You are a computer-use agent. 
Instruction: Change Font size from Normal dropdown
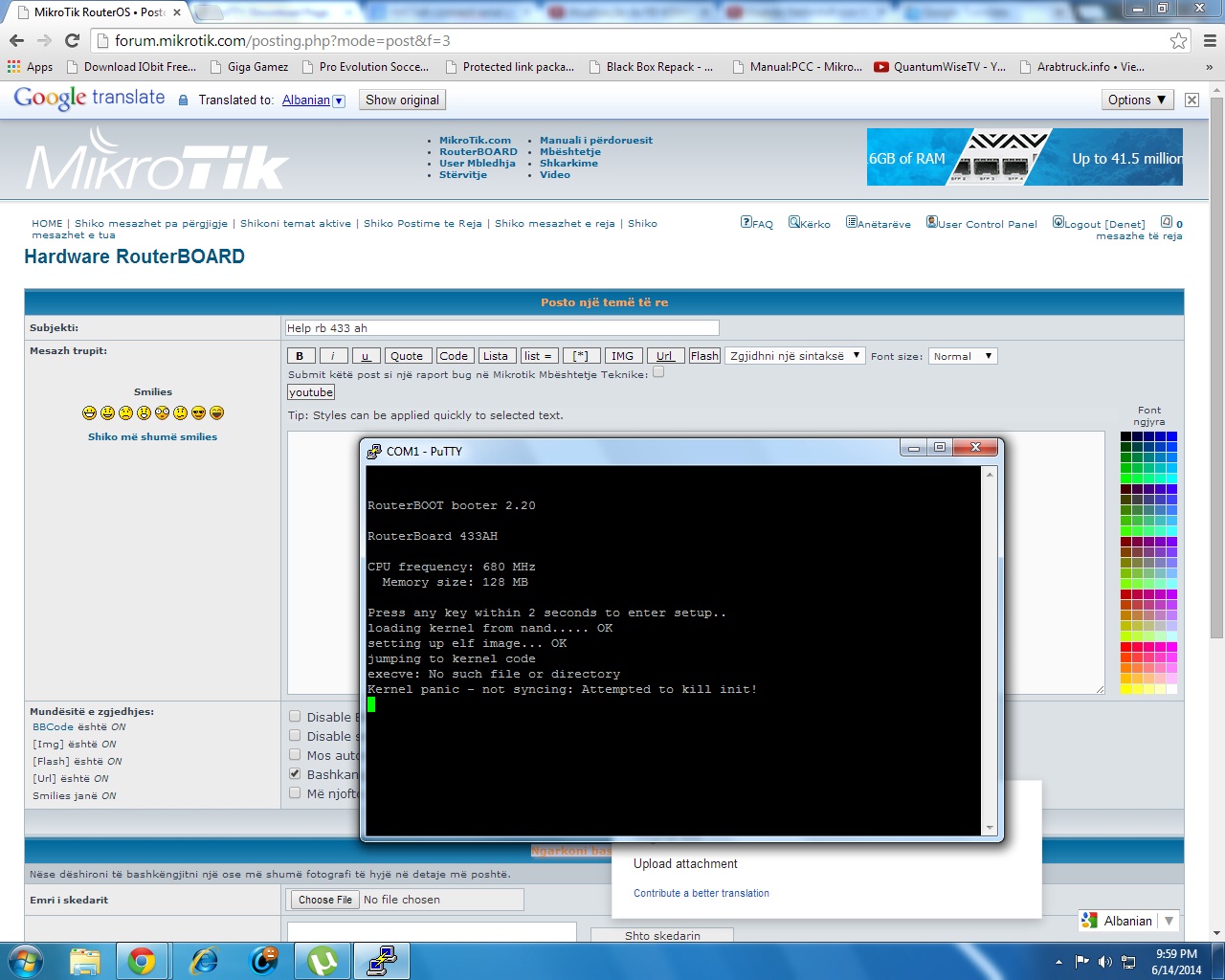963,355
